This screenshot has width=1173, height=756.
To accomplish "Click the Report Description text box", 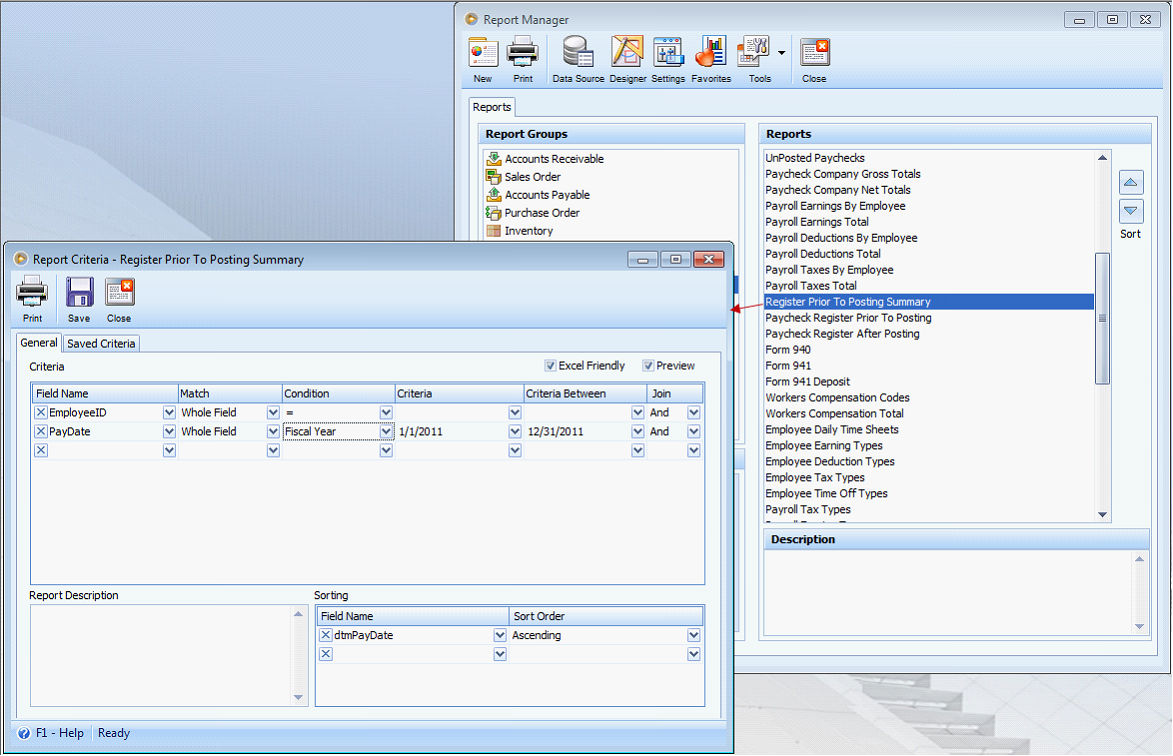I will coord(162,655).
